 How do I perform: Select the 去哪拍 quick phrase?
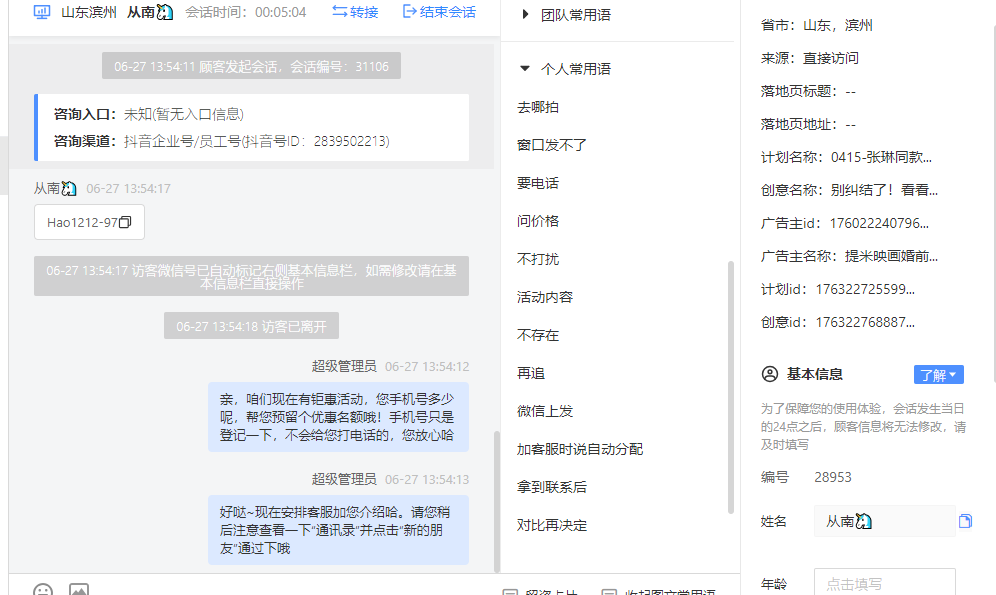point(538,107)
